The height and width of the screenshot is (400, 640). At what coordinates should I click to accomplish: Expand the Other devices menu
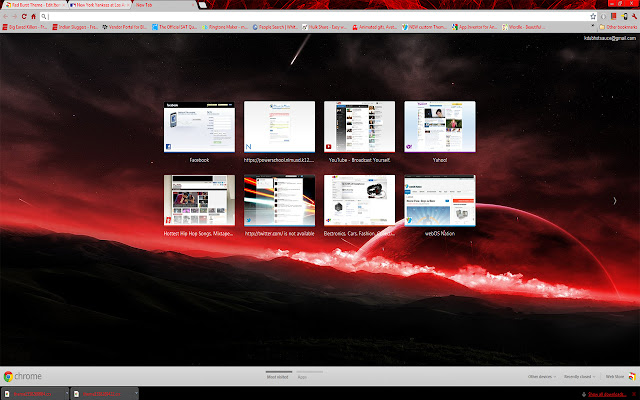pos(542,376)
